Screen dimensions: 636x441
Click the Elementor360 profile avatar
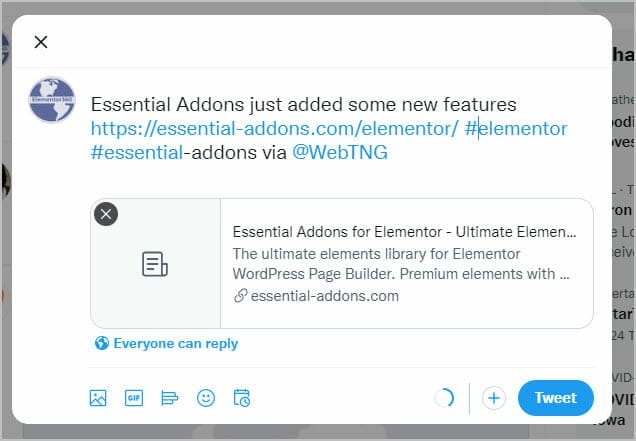click(52, 100)
